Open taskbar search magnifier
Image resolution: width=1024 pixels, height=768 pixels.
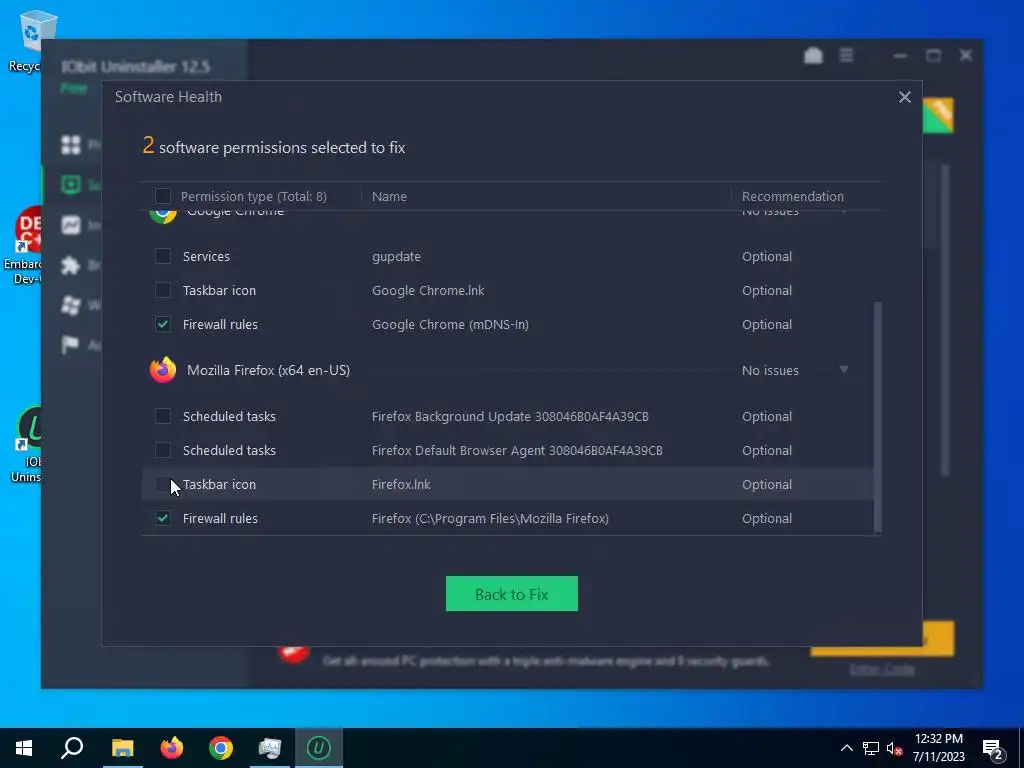coord(72,748)
